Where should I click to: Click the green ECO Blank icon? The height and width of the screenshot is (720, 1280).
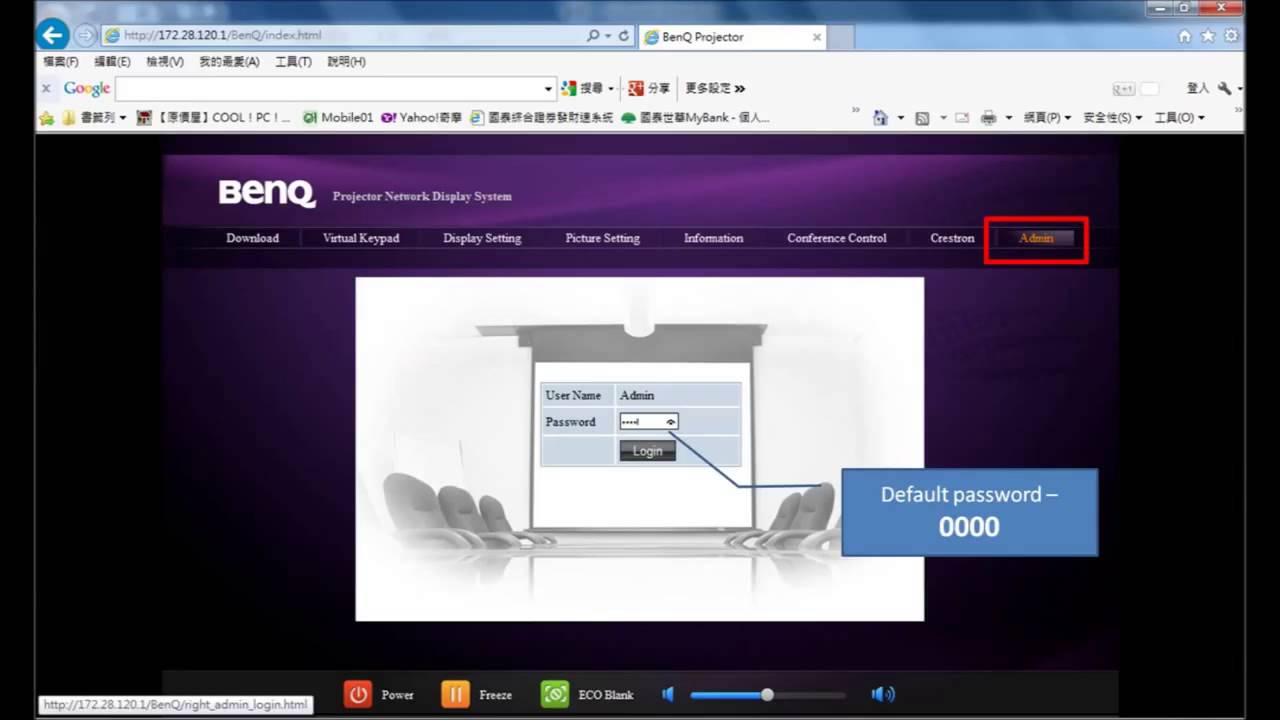555,695
